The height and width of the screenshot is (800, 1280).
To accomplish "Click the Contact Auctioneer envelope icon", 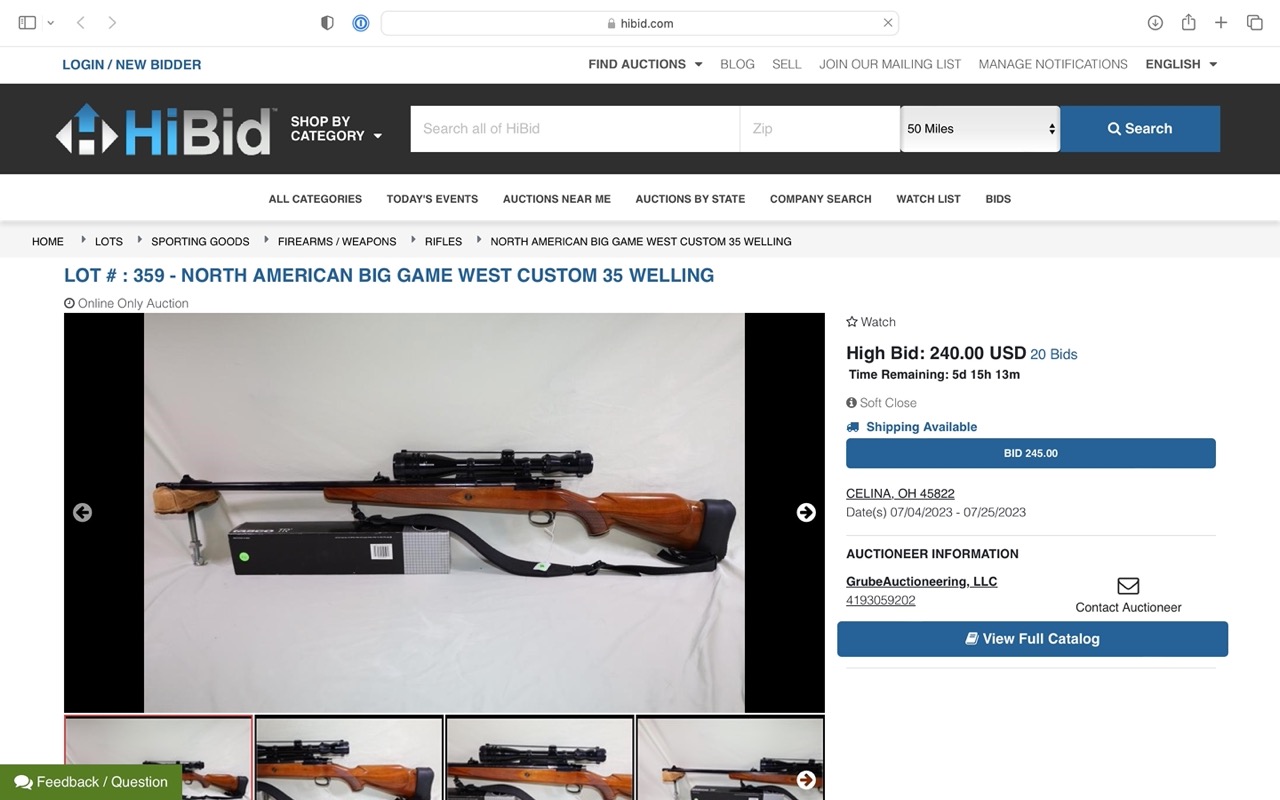I will point(1128,585).
